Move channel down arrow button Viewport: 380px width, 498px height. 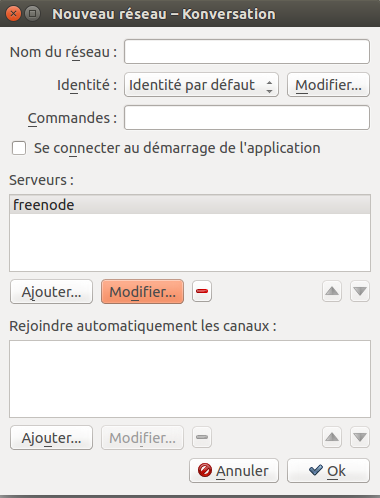pos(360,437)
